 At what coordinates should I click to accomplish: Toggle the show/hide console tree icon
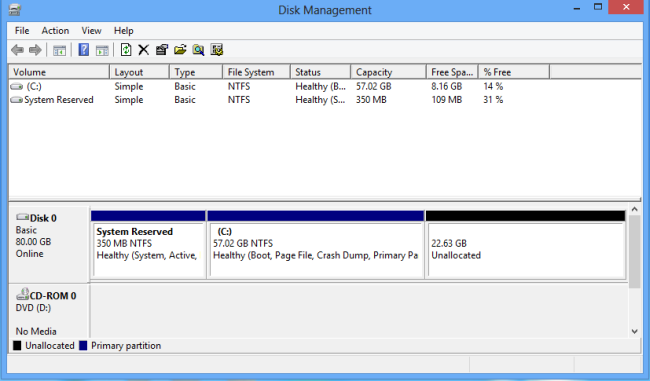[59, 51]
